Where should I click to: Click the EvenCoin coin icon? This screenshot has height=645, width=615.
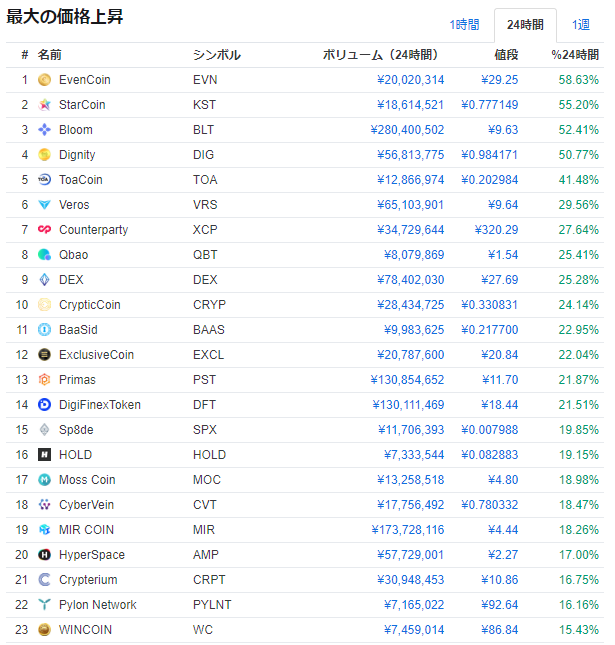44,80
